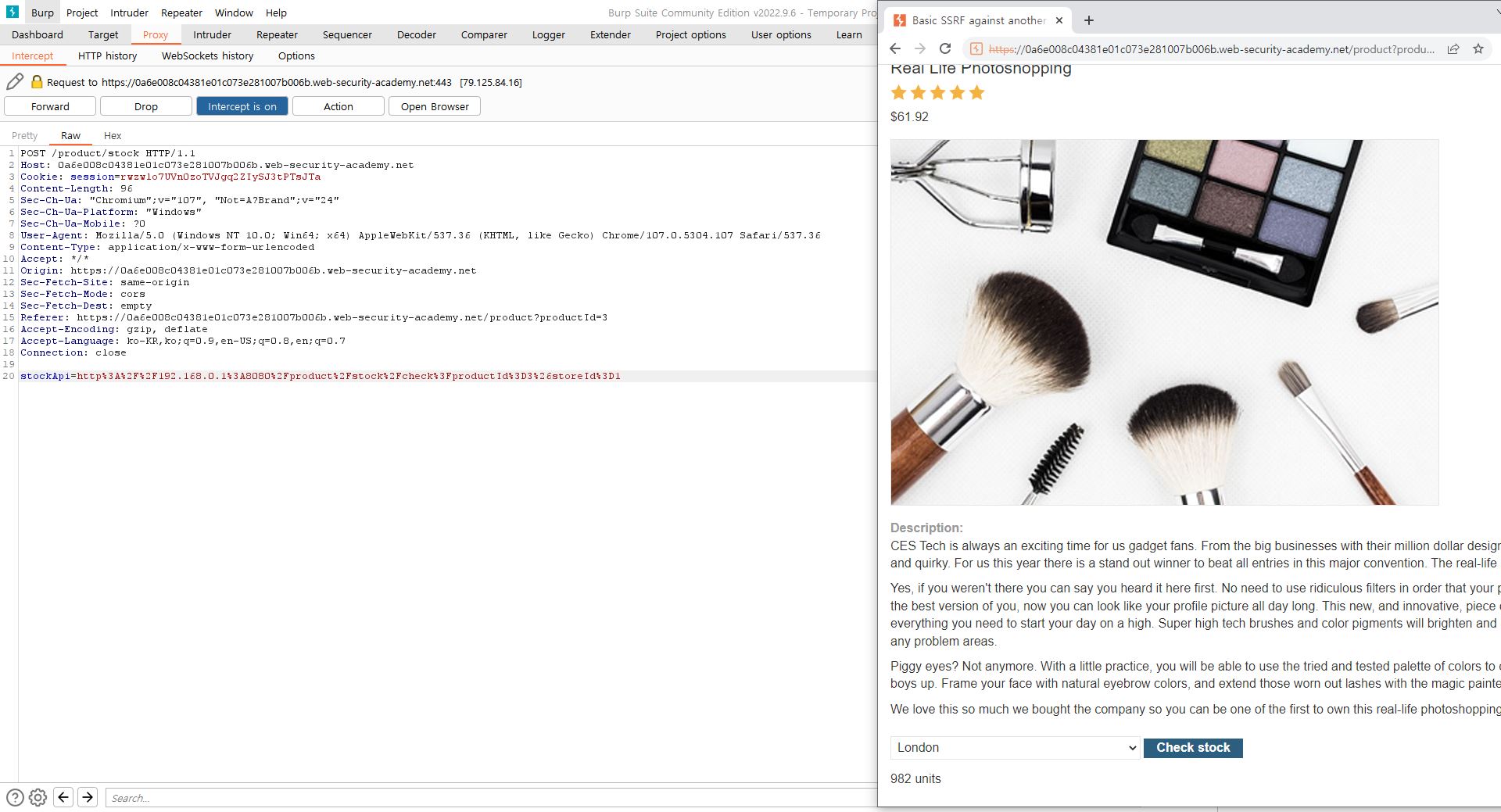Click the not-secure site info icon
The height and width of the screenshot is (812, 1501).
[976, 48]
